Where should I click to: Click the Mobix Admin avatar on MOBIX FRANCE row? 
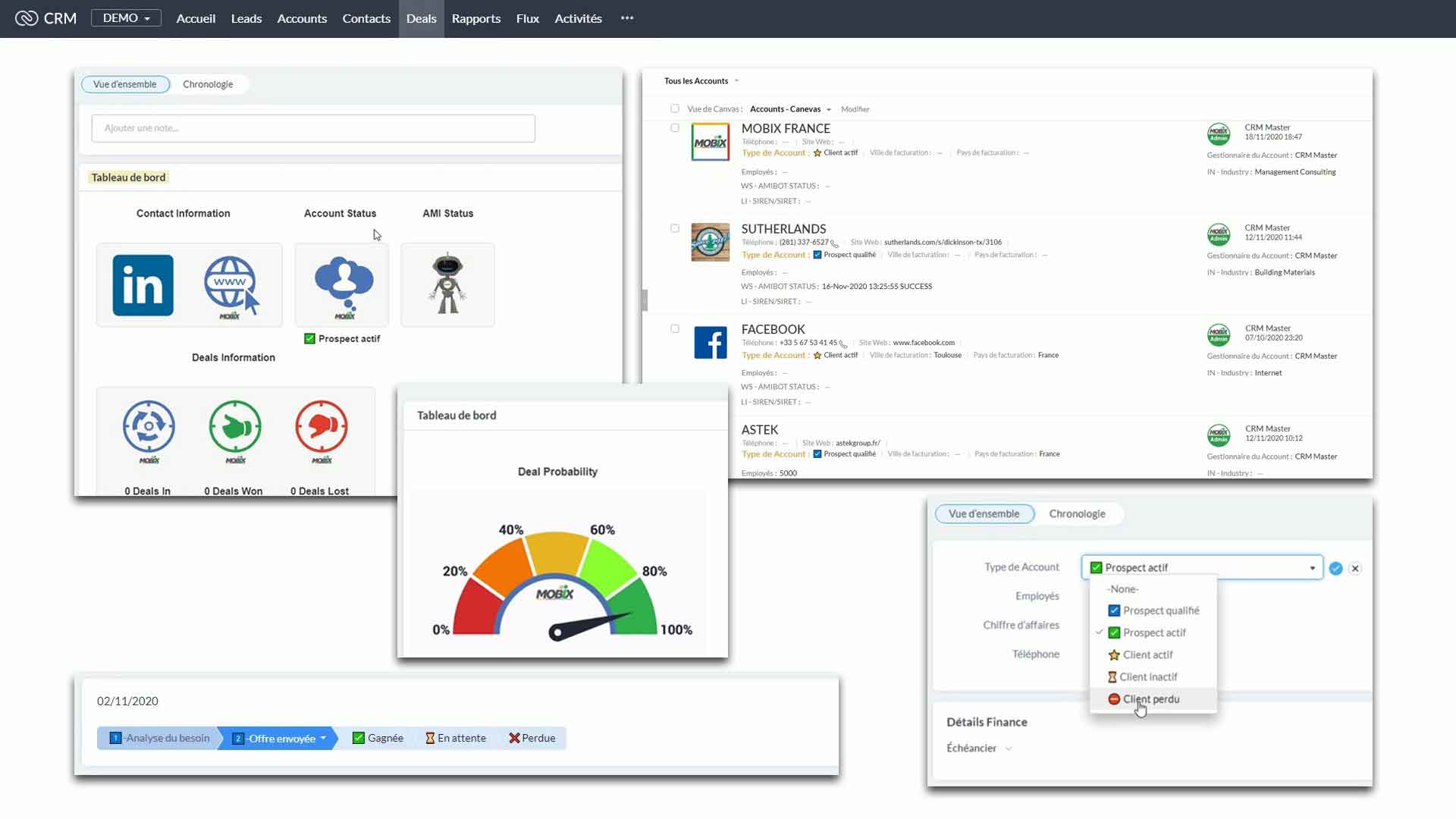click(1219, 134)
